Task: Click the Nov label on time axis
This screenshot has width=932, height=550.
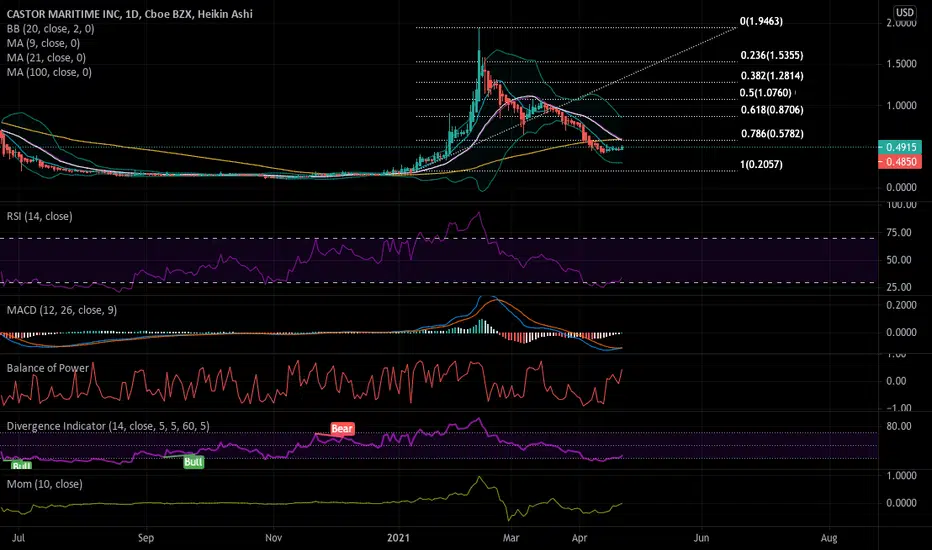Action: click(x=273, y=538)
